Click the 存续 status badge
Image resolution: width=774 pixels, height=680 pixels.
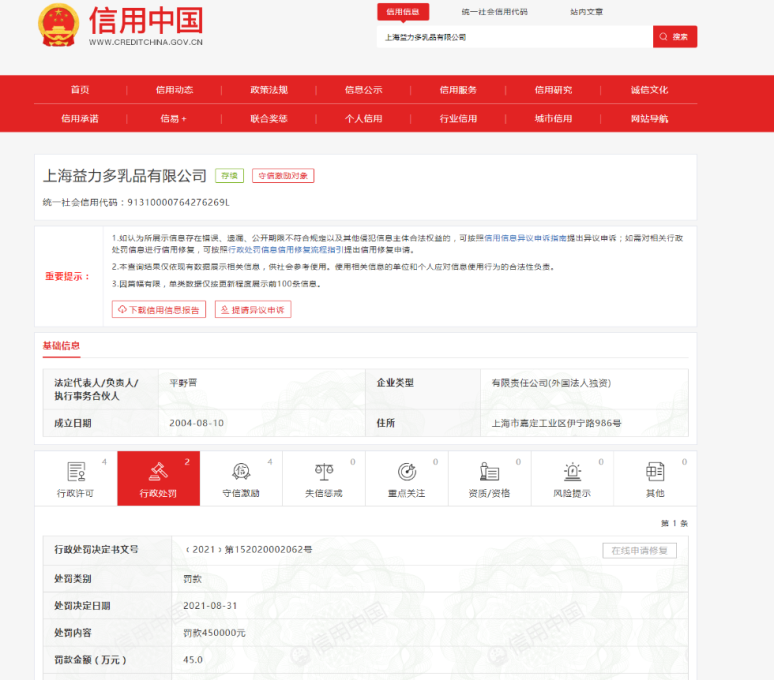230,176
